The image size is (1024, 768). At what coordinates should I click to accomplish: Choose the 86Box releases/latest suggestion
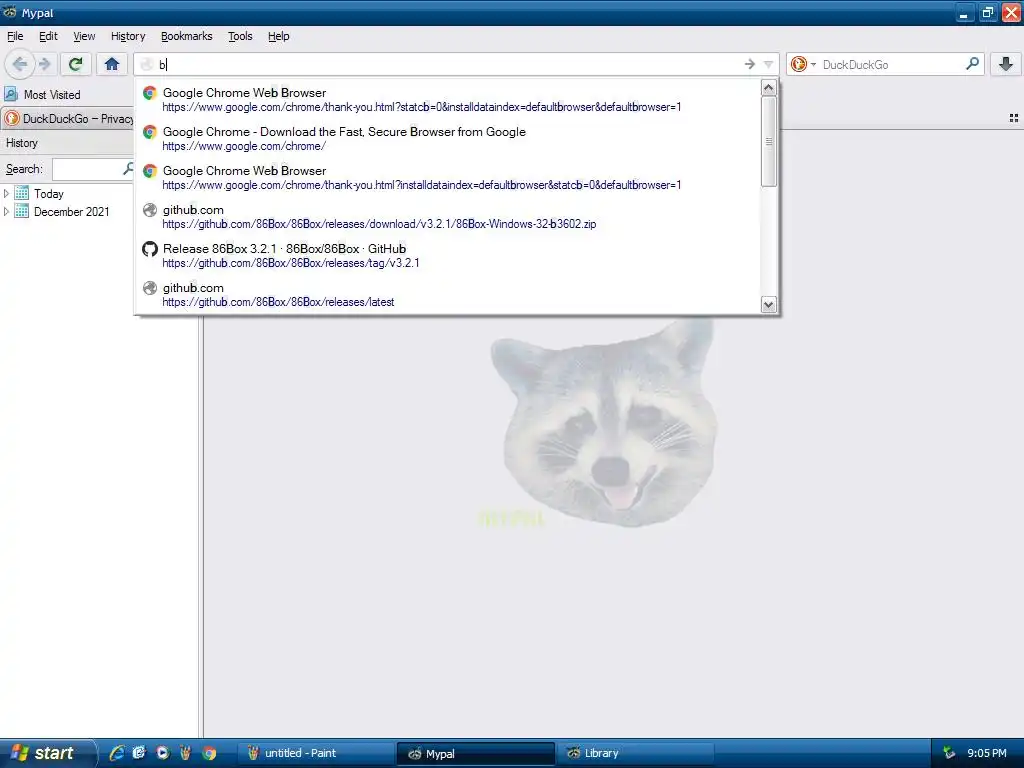coord(448,295)
